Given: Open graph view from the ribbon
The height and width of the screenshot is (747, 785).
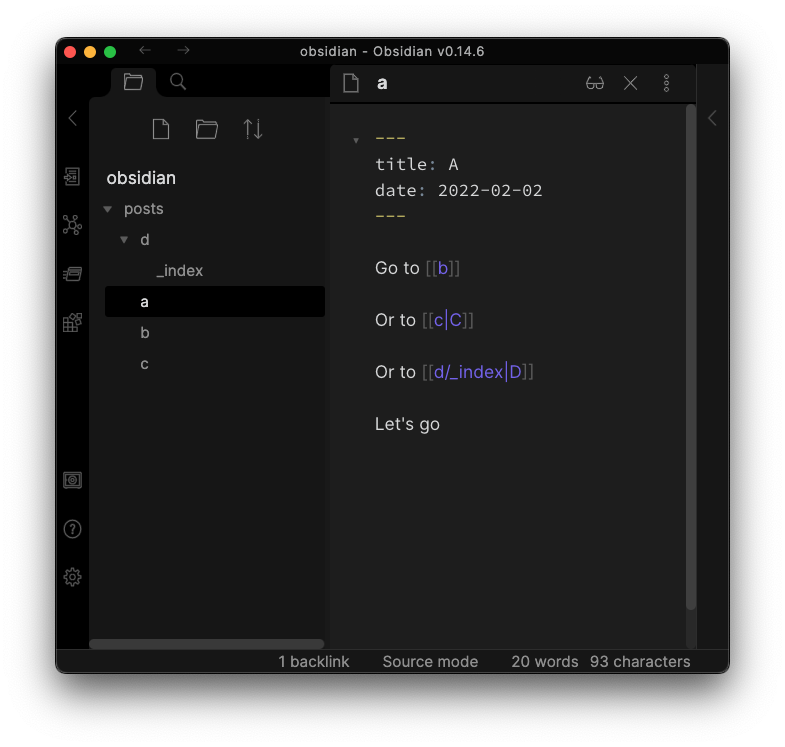Looking at the screenshot, I should point(72,225).
